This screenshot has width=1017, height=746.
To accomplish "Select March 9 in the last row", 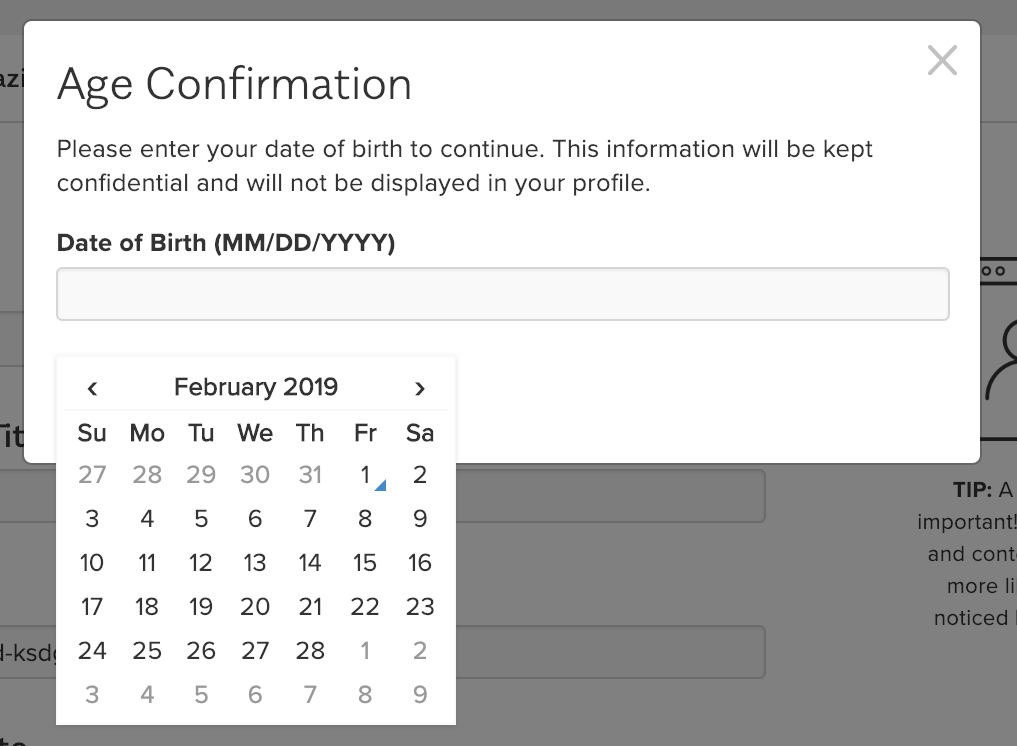I will (x=420, y=695).
